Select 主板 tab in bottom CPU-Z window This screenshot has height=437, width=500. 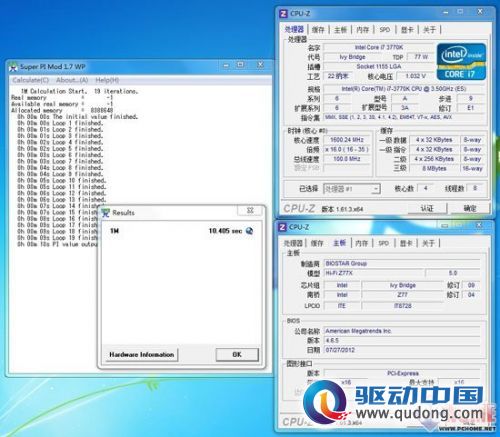tap(339, 243)
